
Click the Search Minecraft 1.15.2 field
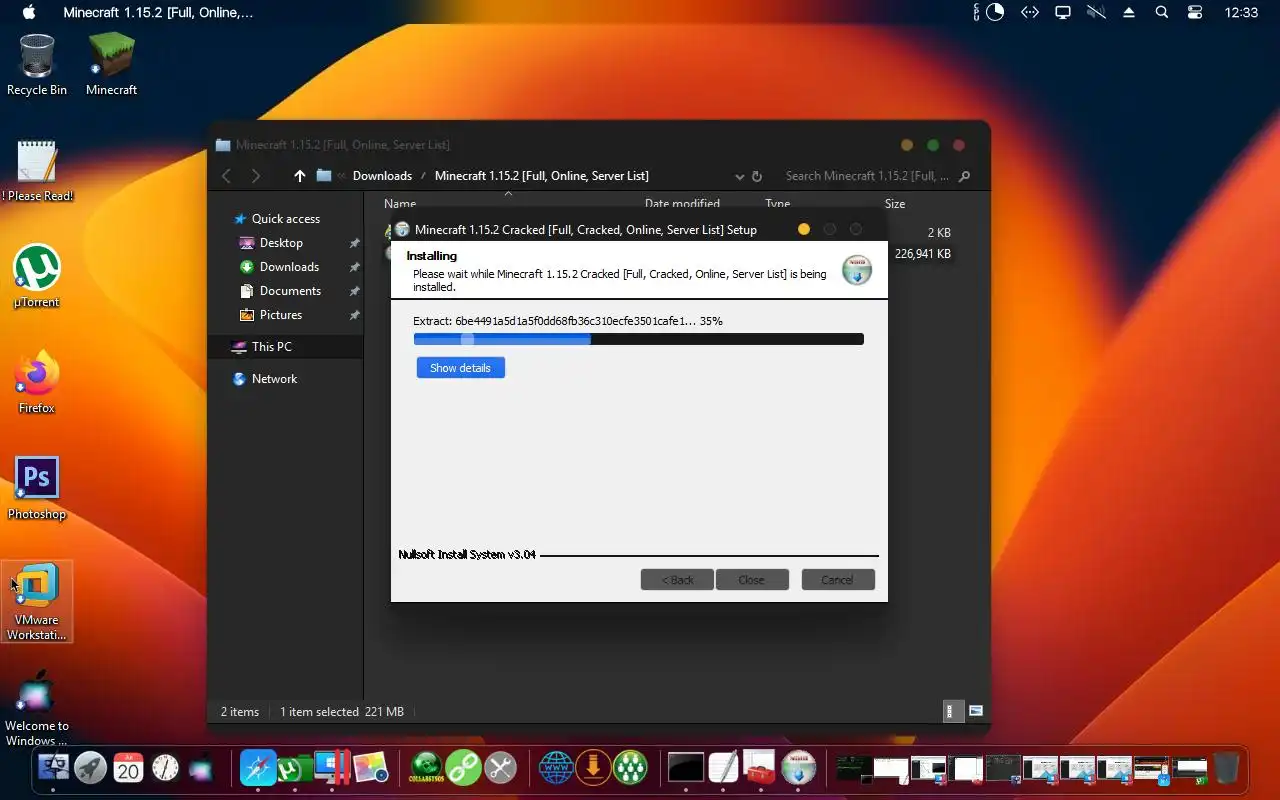(866, 176)
